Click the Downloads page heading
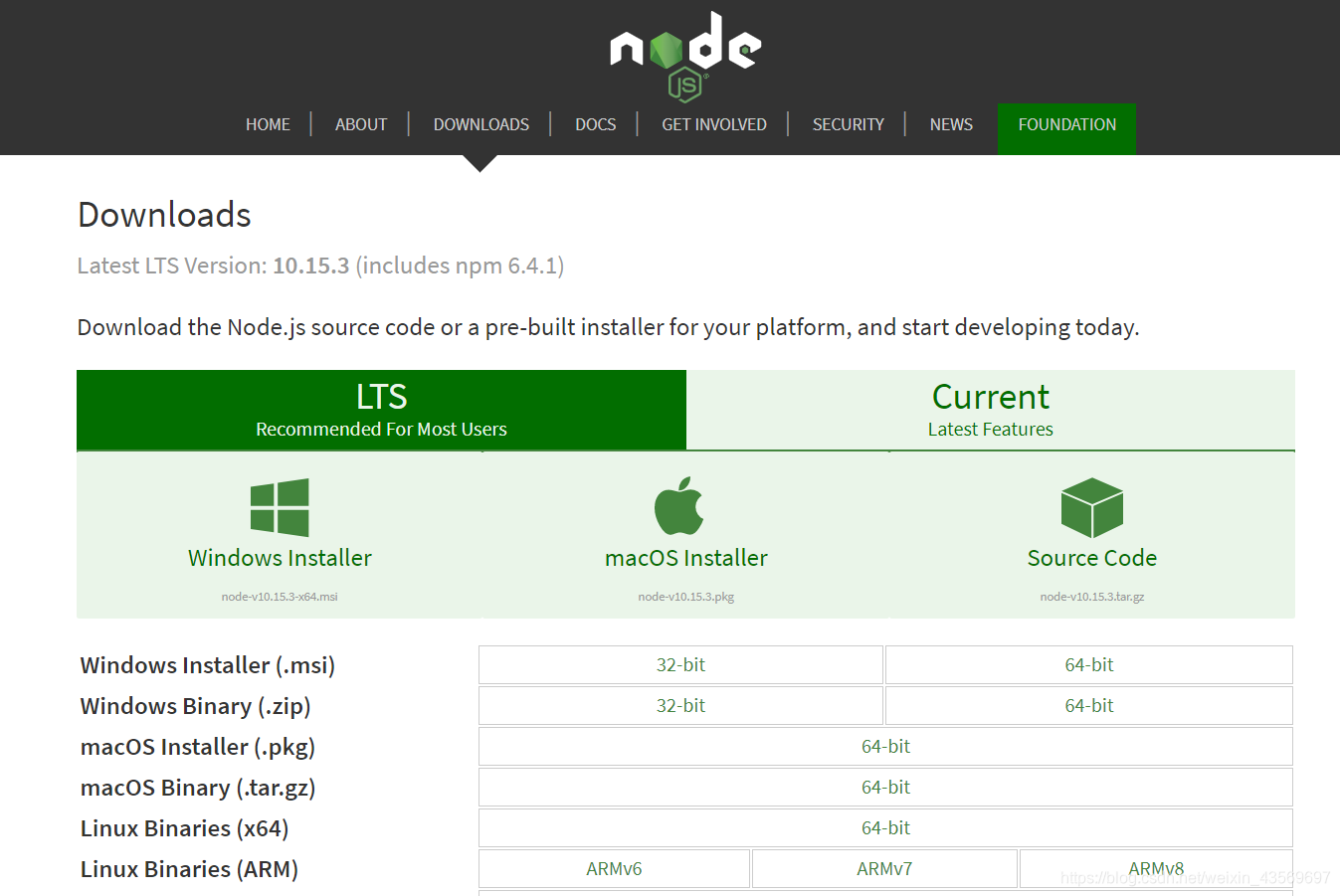This screenshot has height=896, width=1340. 164,215
